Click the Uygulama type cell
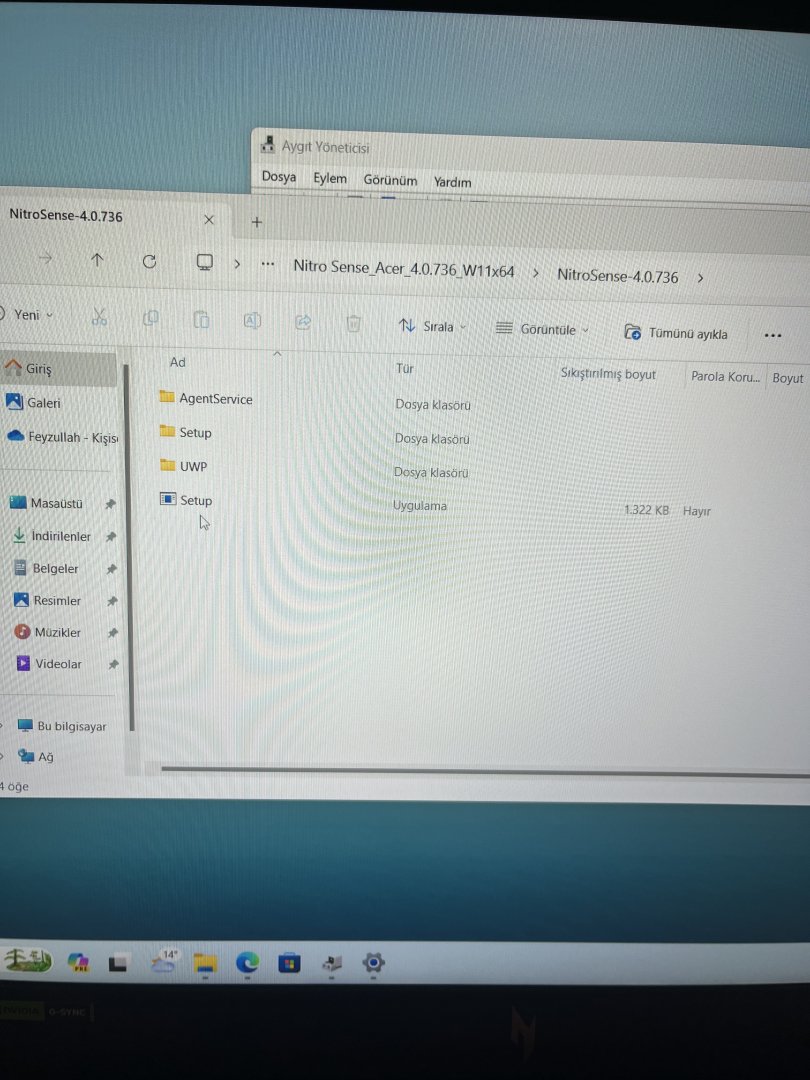810x1080 pixels. (419, 505)
